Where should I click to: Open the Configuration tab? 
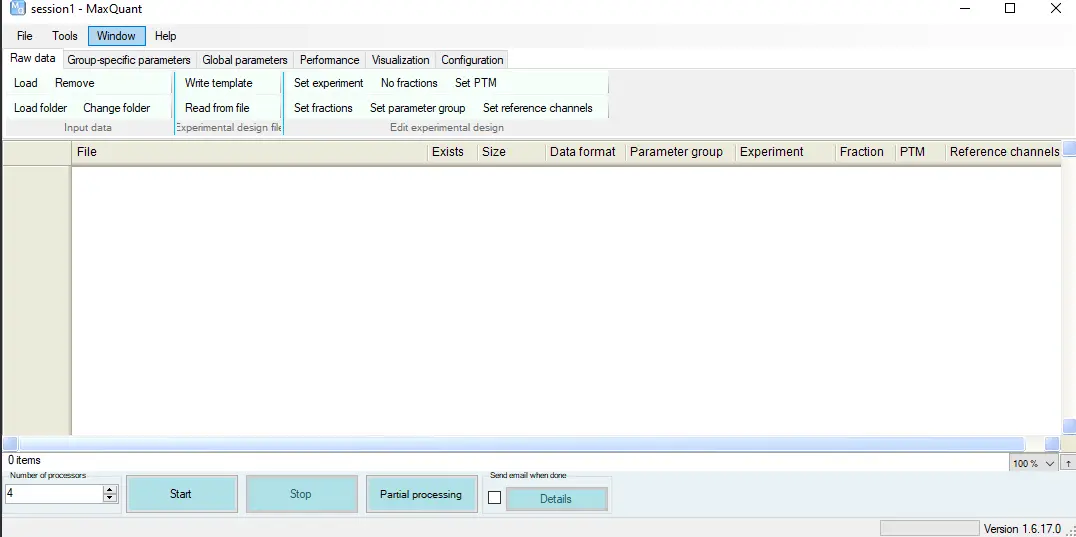click(472, 60)
